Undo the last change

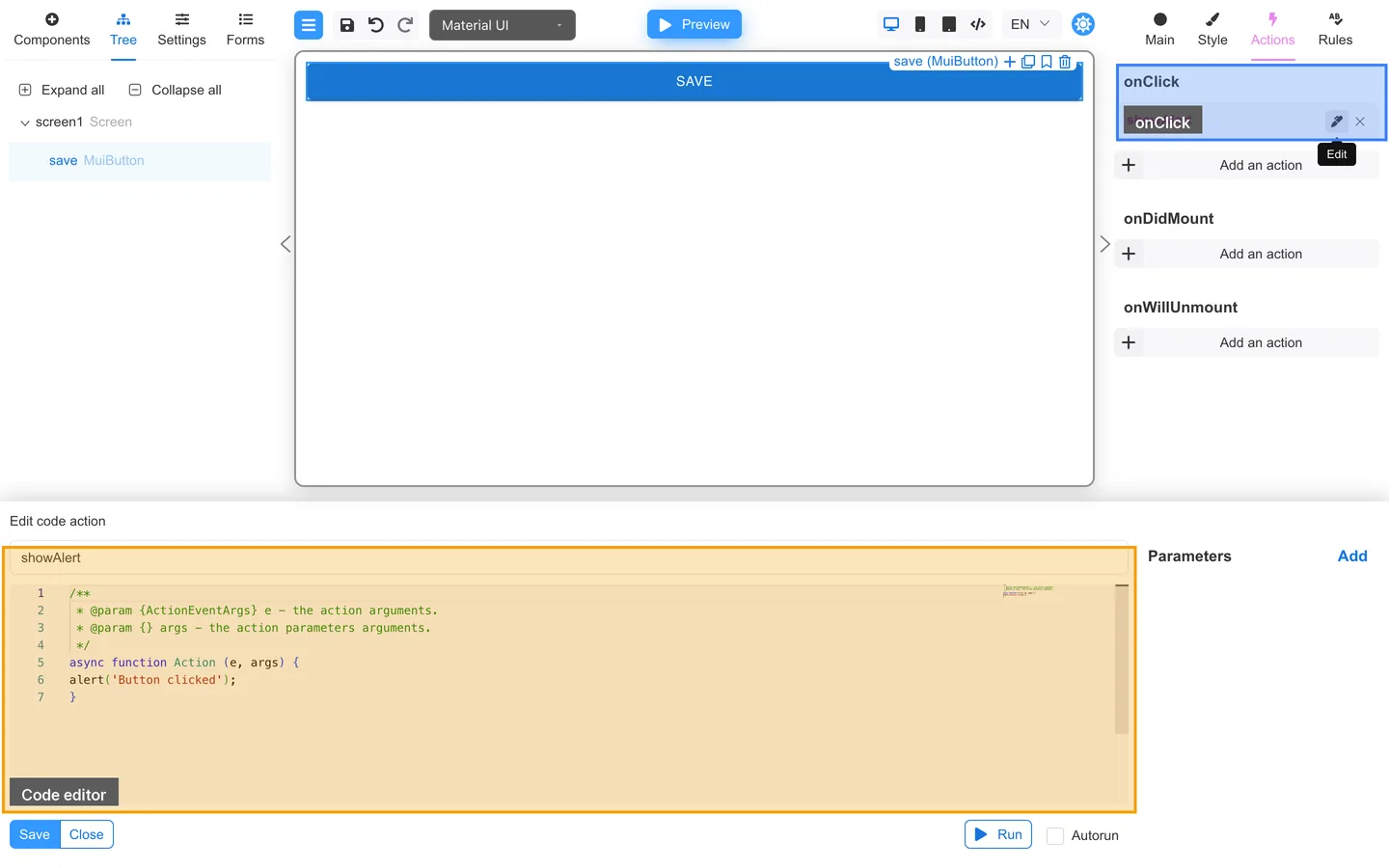coord(376,25)
